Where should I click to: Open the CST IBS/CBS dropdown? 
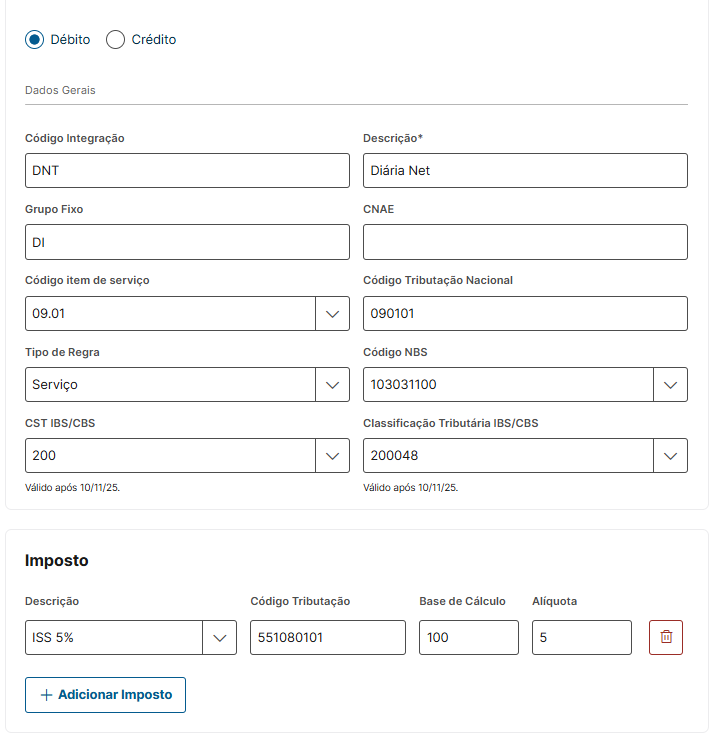pyautogui.click(x=332, y=456)
